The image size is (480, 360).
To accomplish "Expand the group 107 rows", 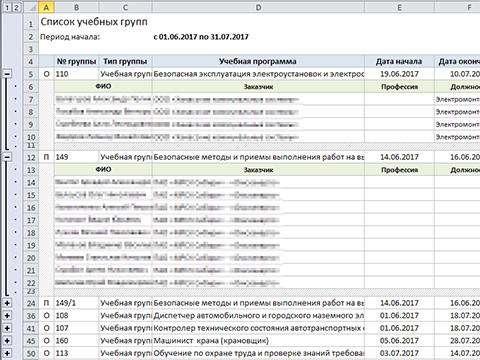I will 7,328.
